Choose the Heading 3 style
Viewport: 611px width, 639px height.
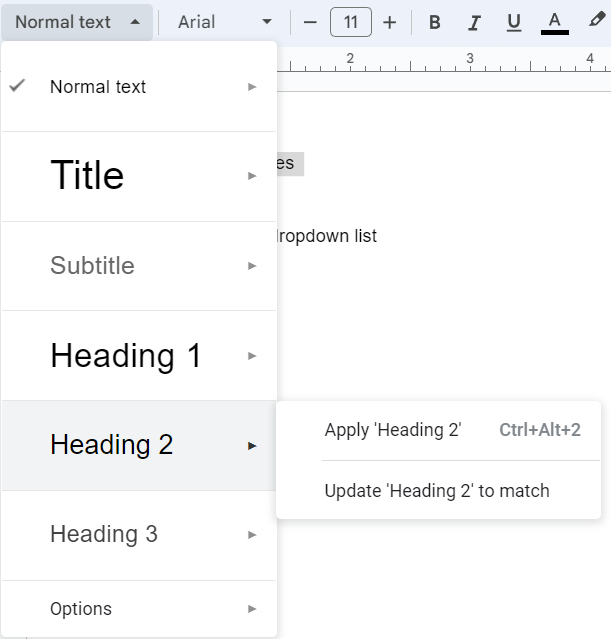coord(139,535)
